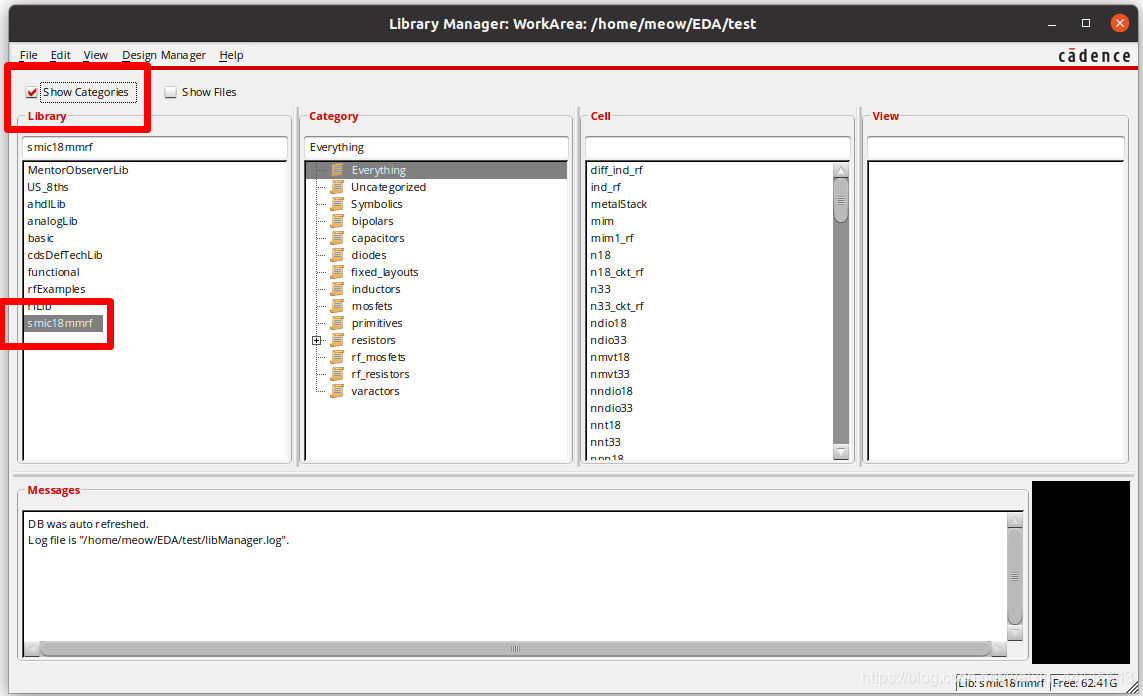Click the mosfets folder icon
This screenshot has height=696, width=1143.
(337, 306)
